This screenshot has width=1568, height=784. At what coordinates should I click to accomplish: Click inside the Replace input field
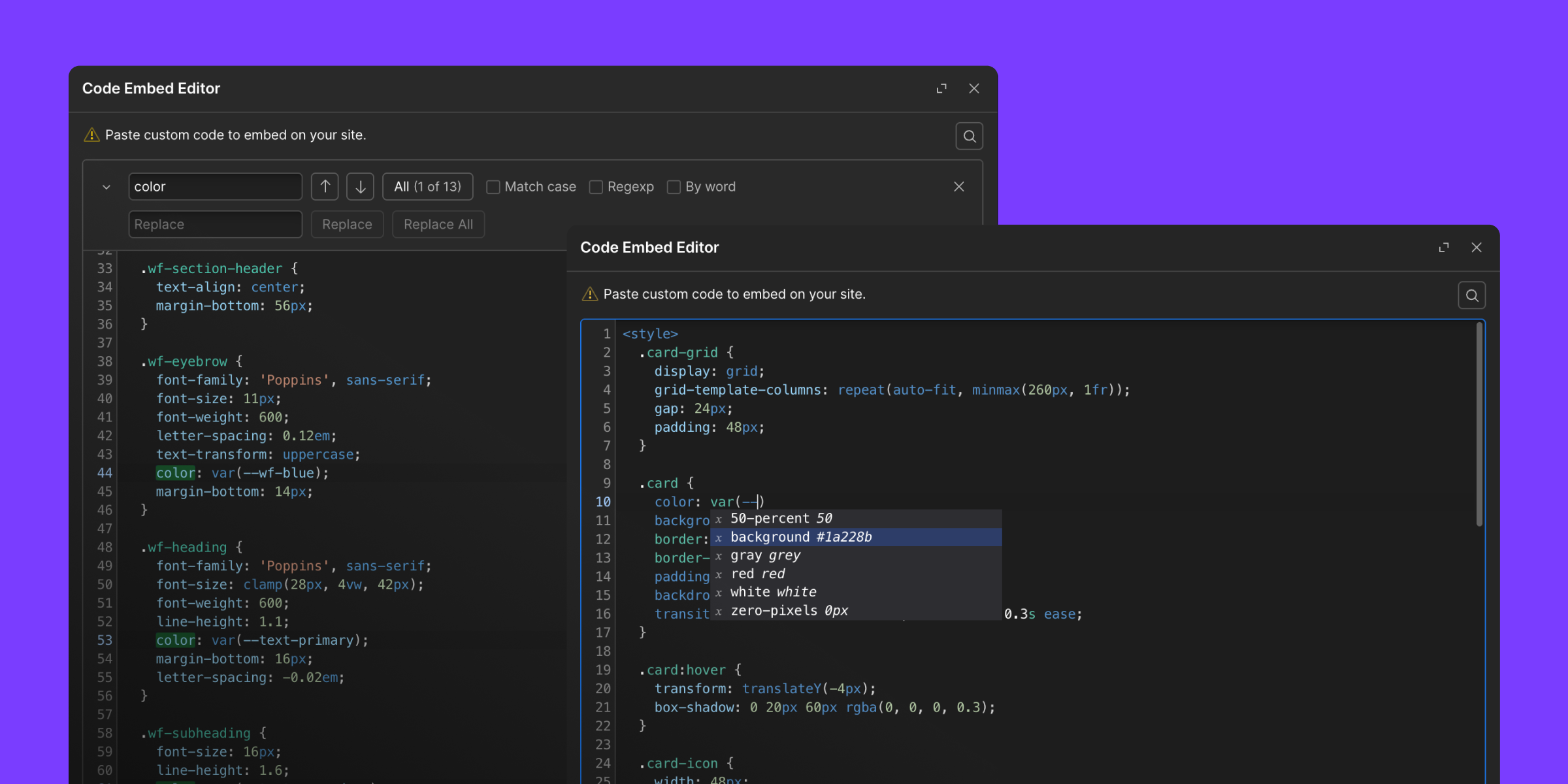tap(216, 224)
